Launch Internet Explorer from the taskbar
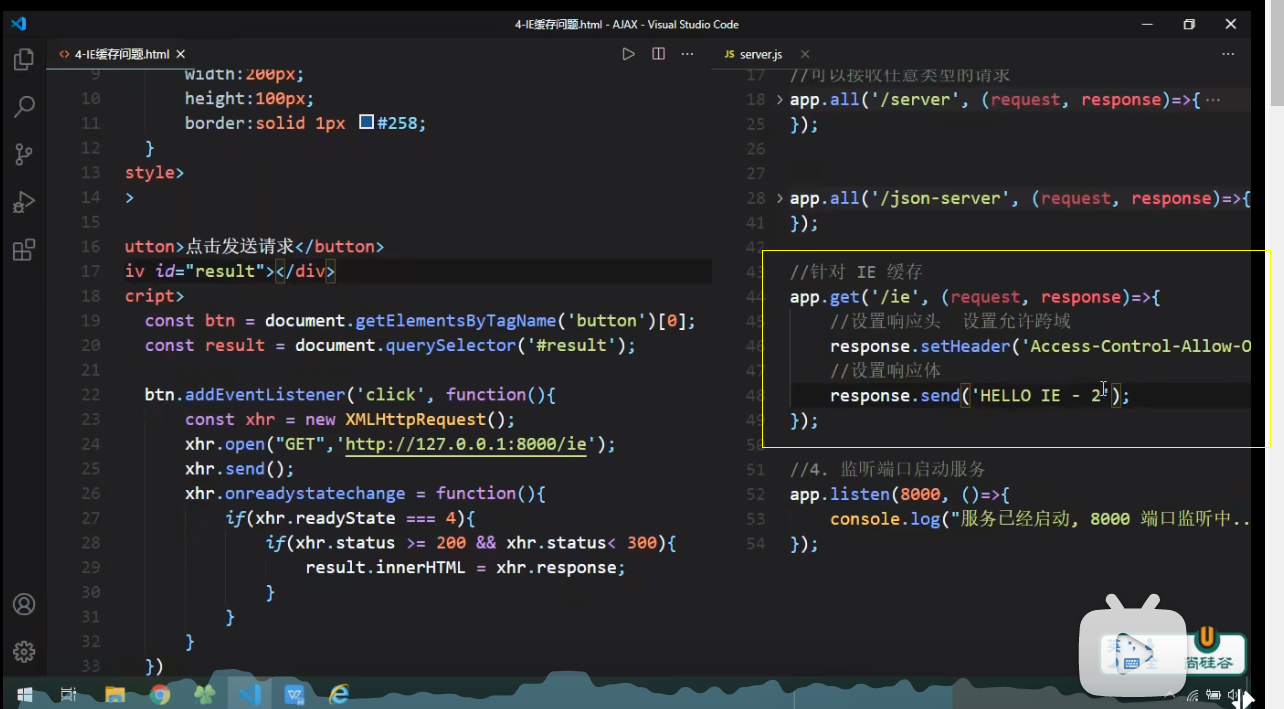 click(x=339, y=694)
